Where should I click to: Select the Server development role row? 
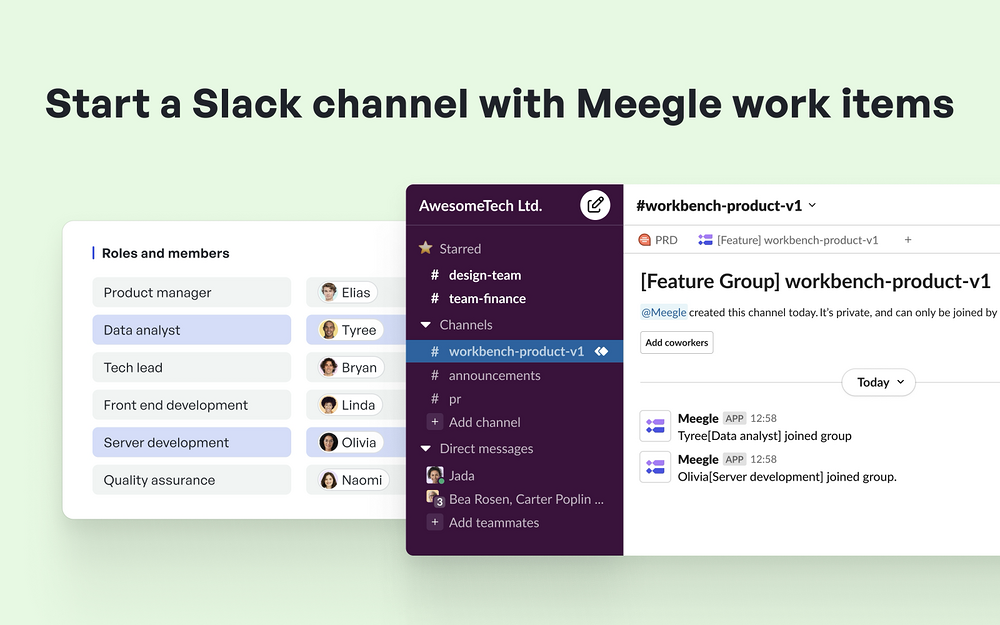point(191,442)
